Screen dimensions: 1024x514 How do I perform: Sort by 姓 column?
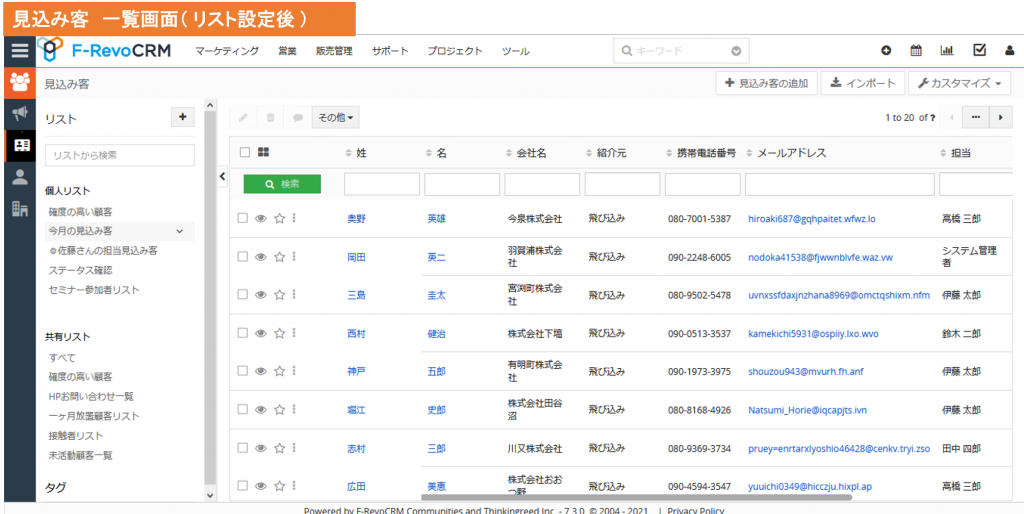[x=356, y=153]
